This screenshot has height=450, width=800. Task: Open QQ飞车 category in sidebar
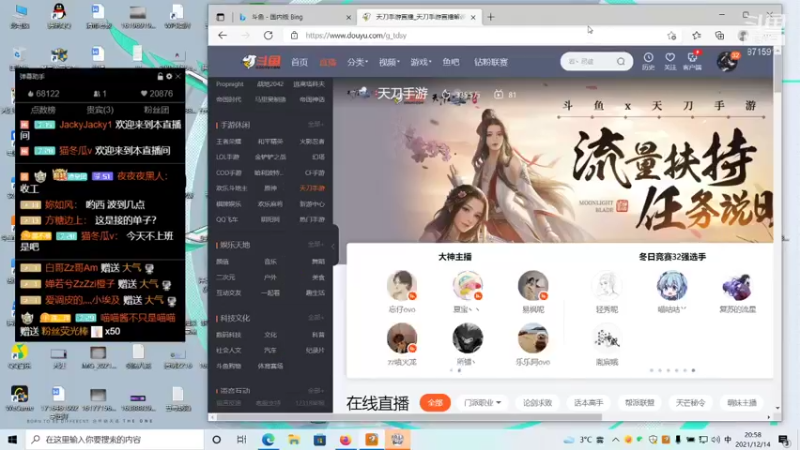pyautogui.click(x=227, y=219)
